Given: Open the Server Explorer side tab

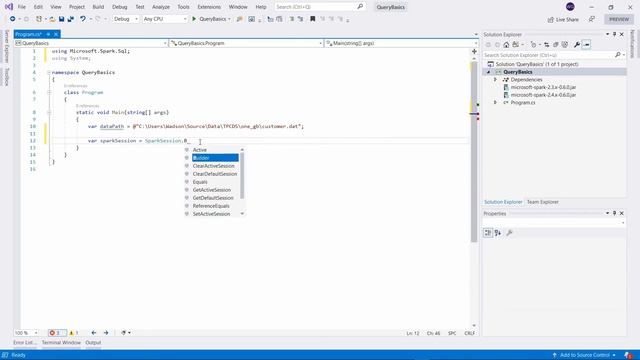Looking at the screenshot, I should coord(7,47).
